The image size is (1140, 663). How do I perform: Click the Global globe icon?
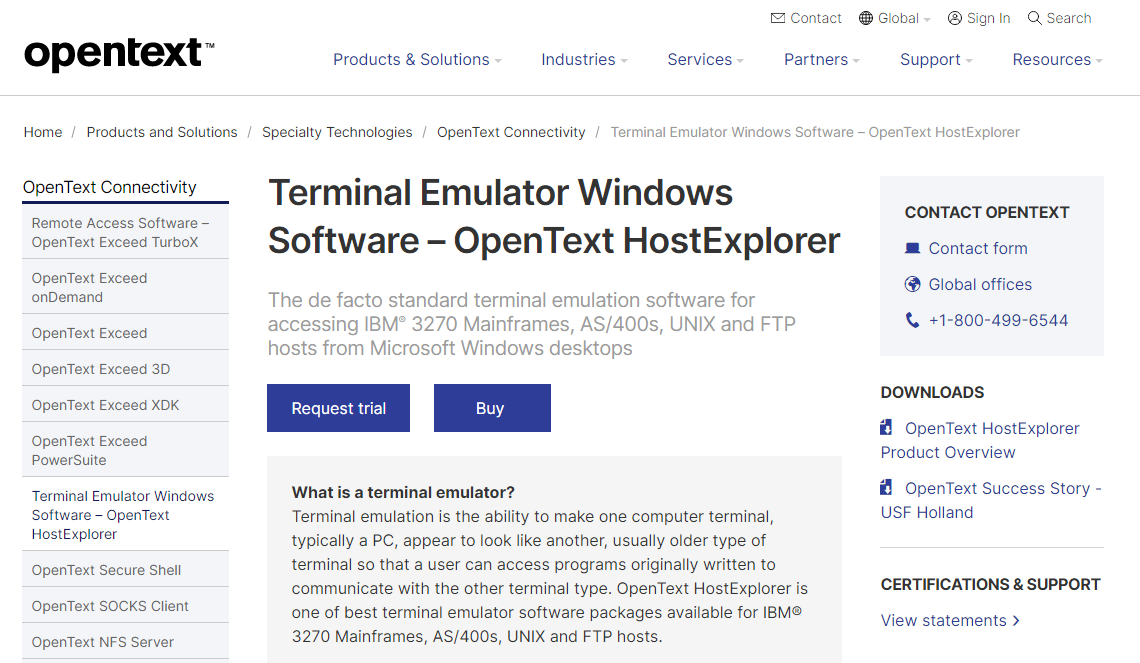866,18
